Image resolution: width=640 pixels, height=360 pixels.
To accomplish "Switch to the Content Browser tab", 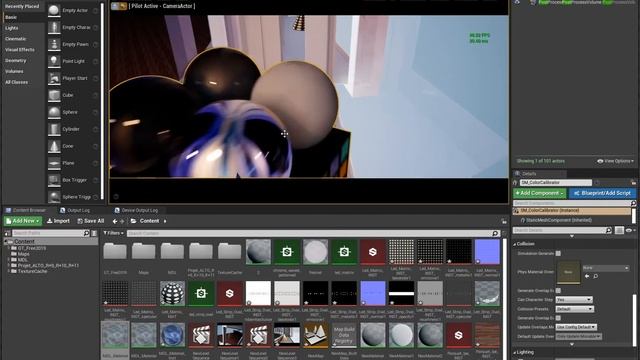I will pyautogui.click(x=26, y=210).
